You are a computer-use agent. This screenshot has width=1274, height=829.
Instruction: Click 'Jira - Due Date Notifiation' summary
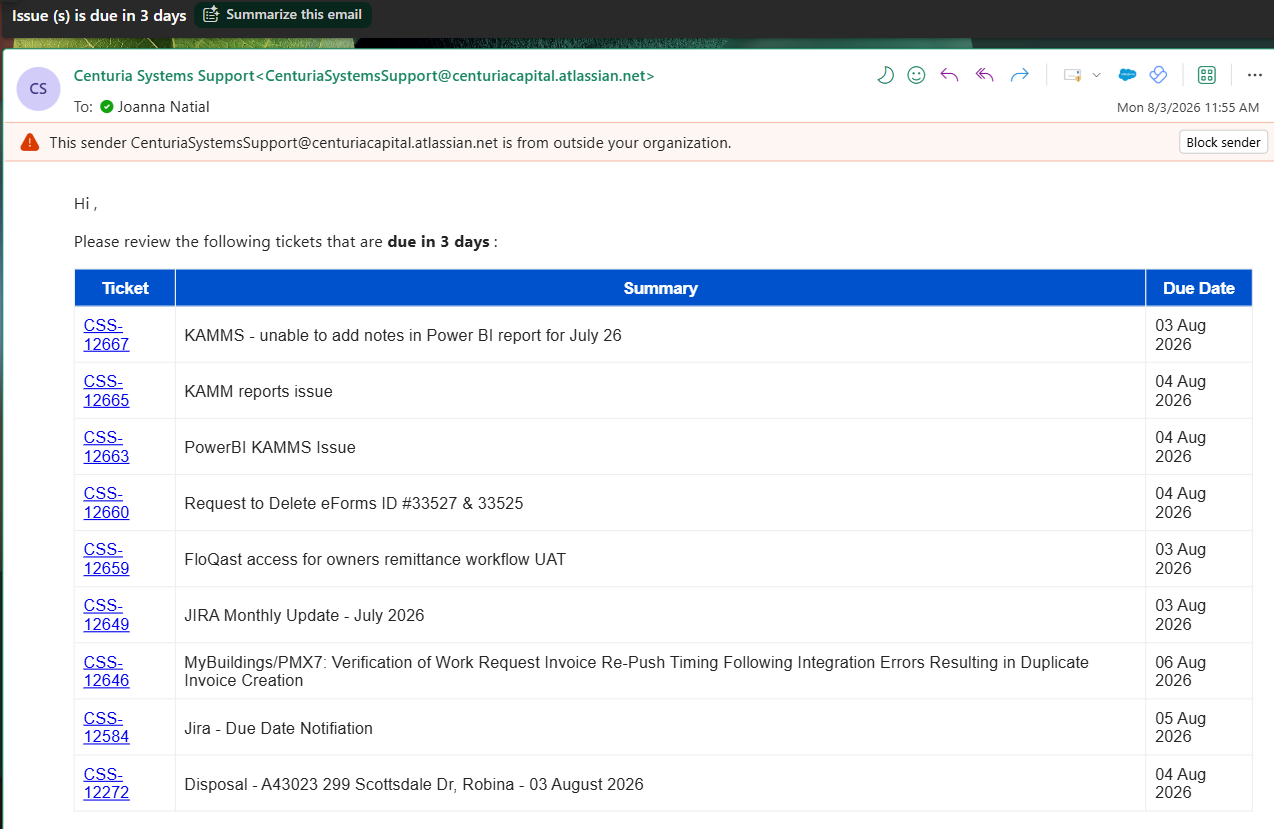278,728
